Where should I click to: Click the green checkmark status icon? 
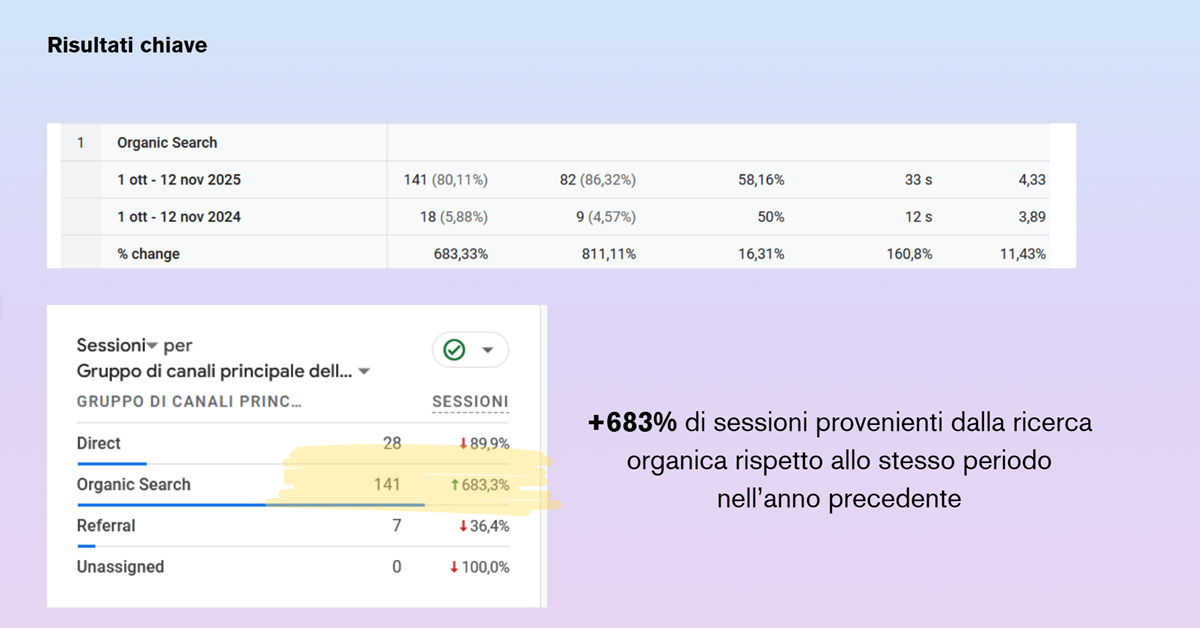click(x=455, y=350)
